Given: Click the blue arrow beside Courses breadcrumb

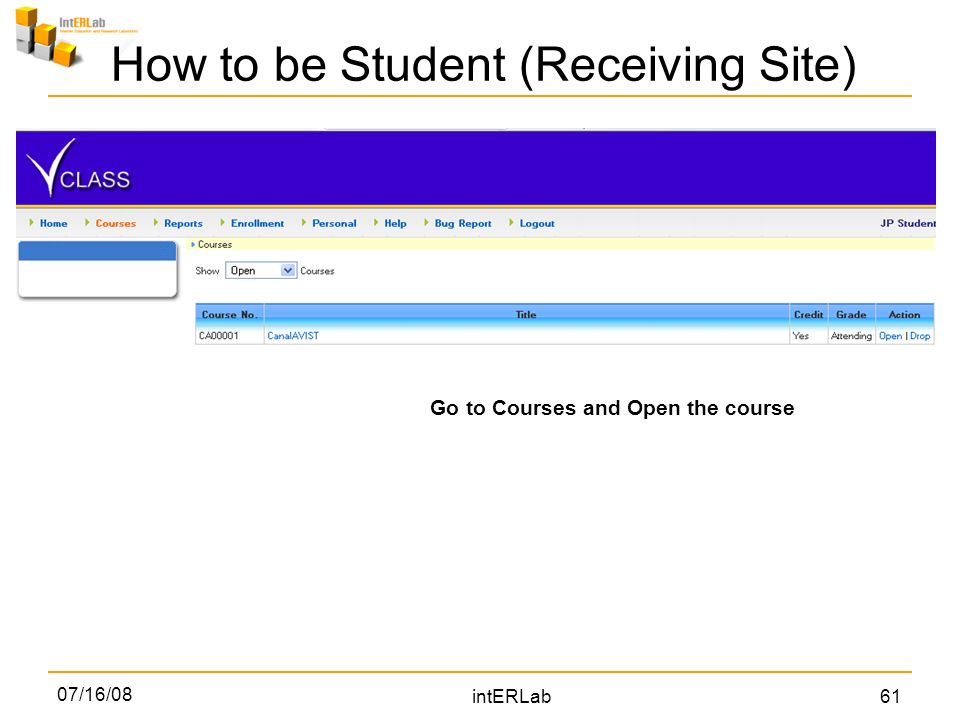Looking at the screenshot, I should (193, 244).
